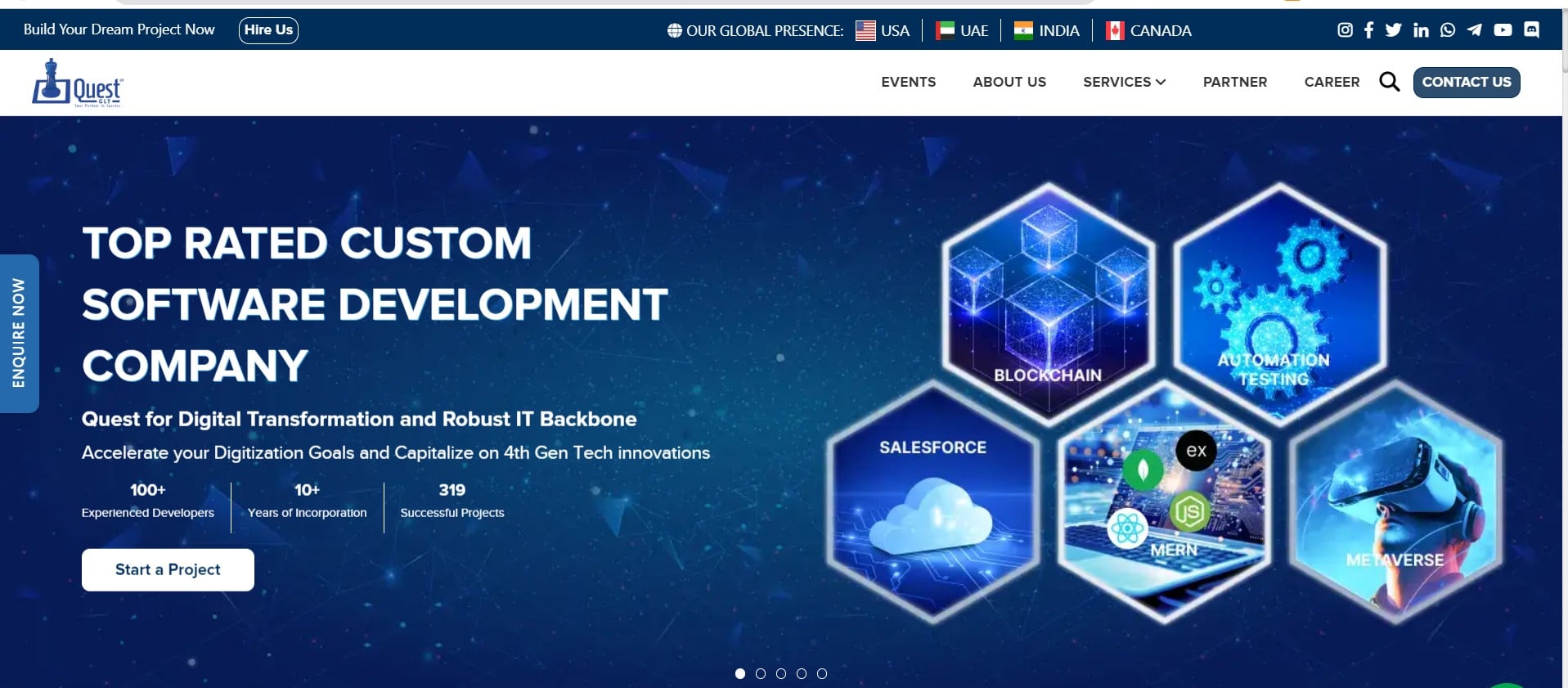The image size is (1568, 688).
Task: Open the Partner menu item
Action: (1235, 82)
